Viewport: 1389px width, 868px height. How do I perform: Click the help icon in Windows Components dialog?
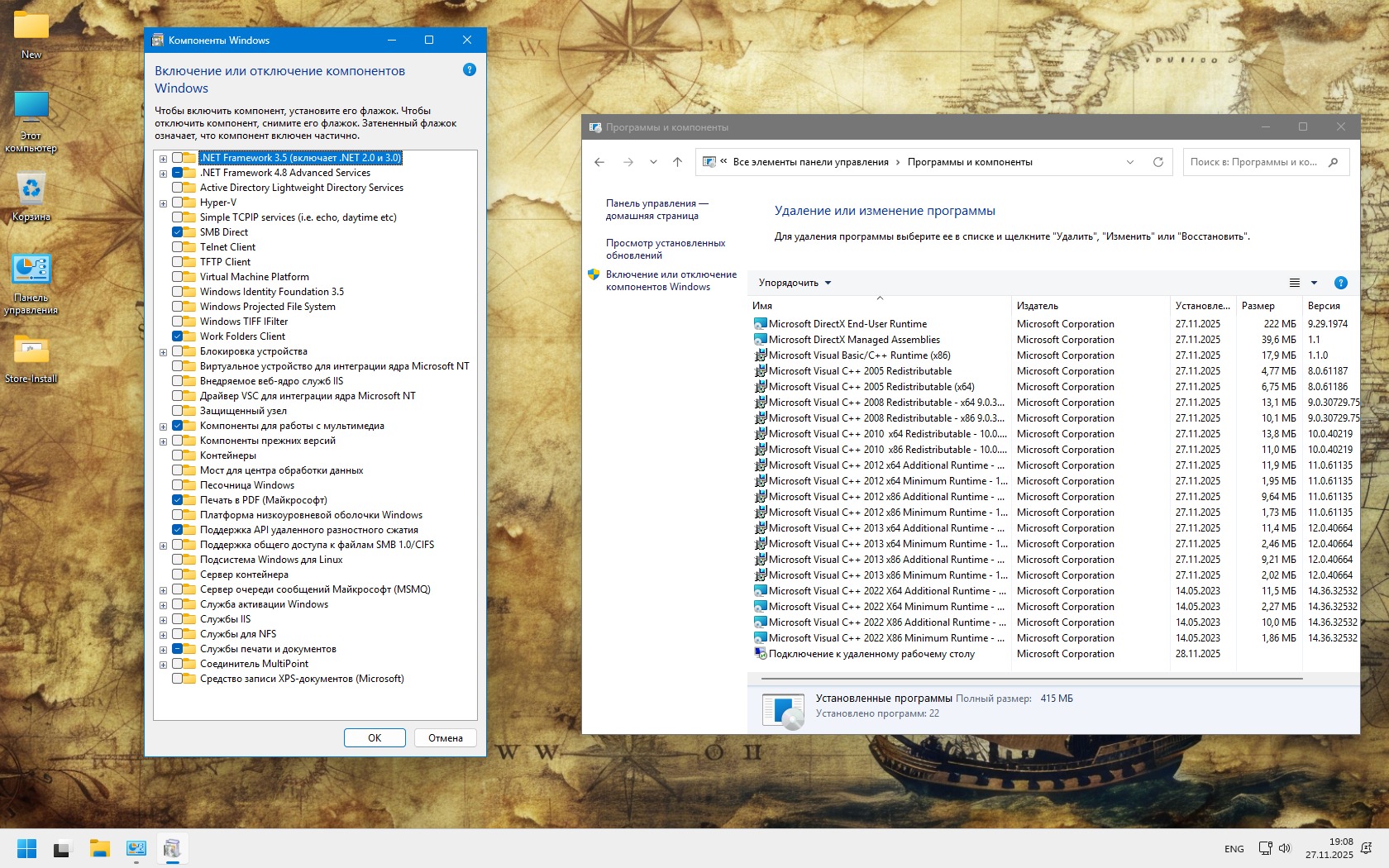coord(470,70)
